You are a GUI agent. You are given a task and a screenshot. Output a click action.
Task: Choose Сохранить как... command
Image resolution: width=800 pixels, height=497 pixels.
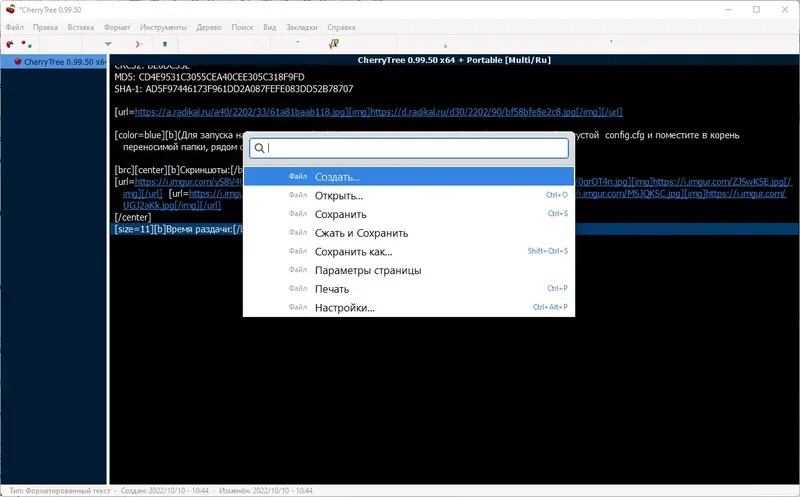click(x=409, y=252)
